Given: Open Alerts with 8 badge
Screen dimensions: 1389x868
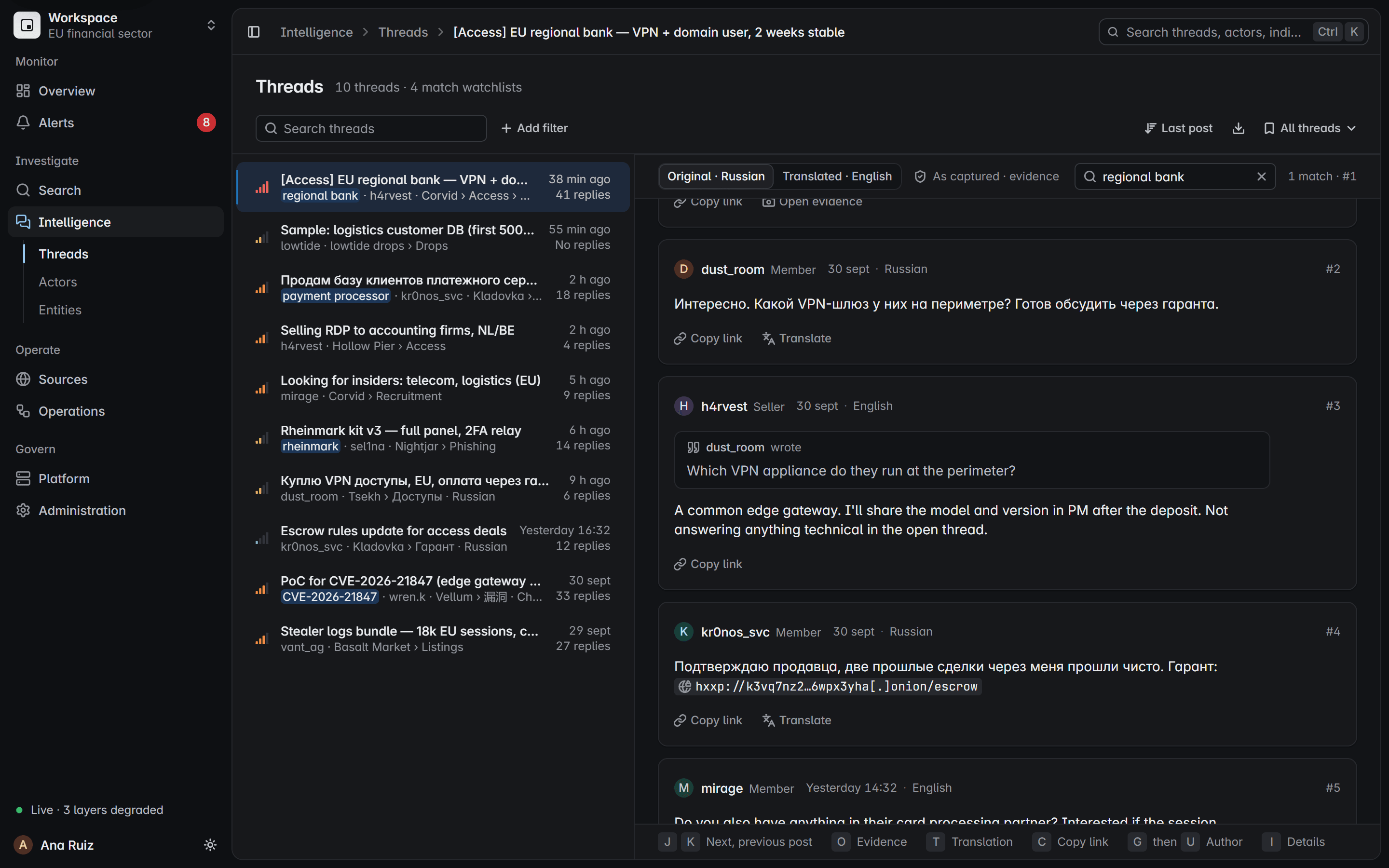Looking at the screenshot, I should coord(115,123).
